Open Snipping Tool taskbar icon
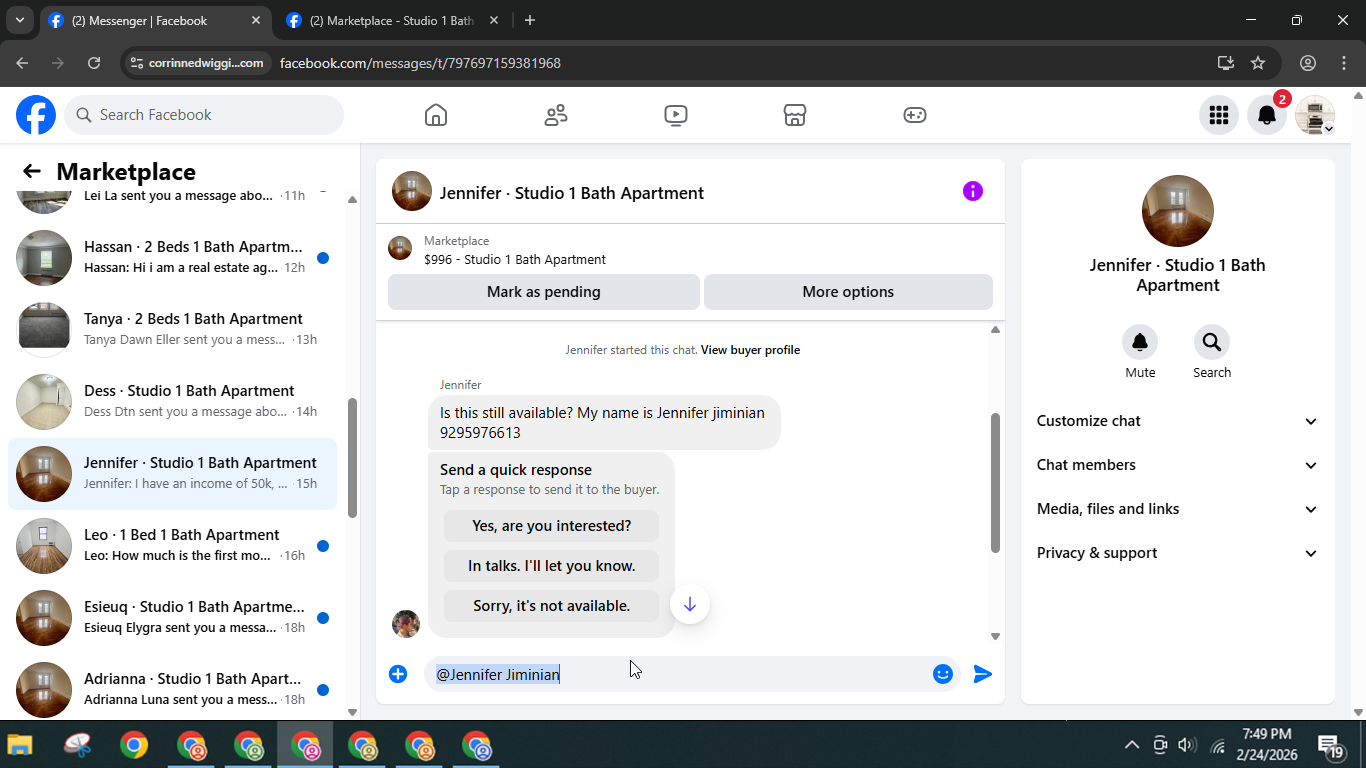 pyautogui.click(x=77, y=745)
